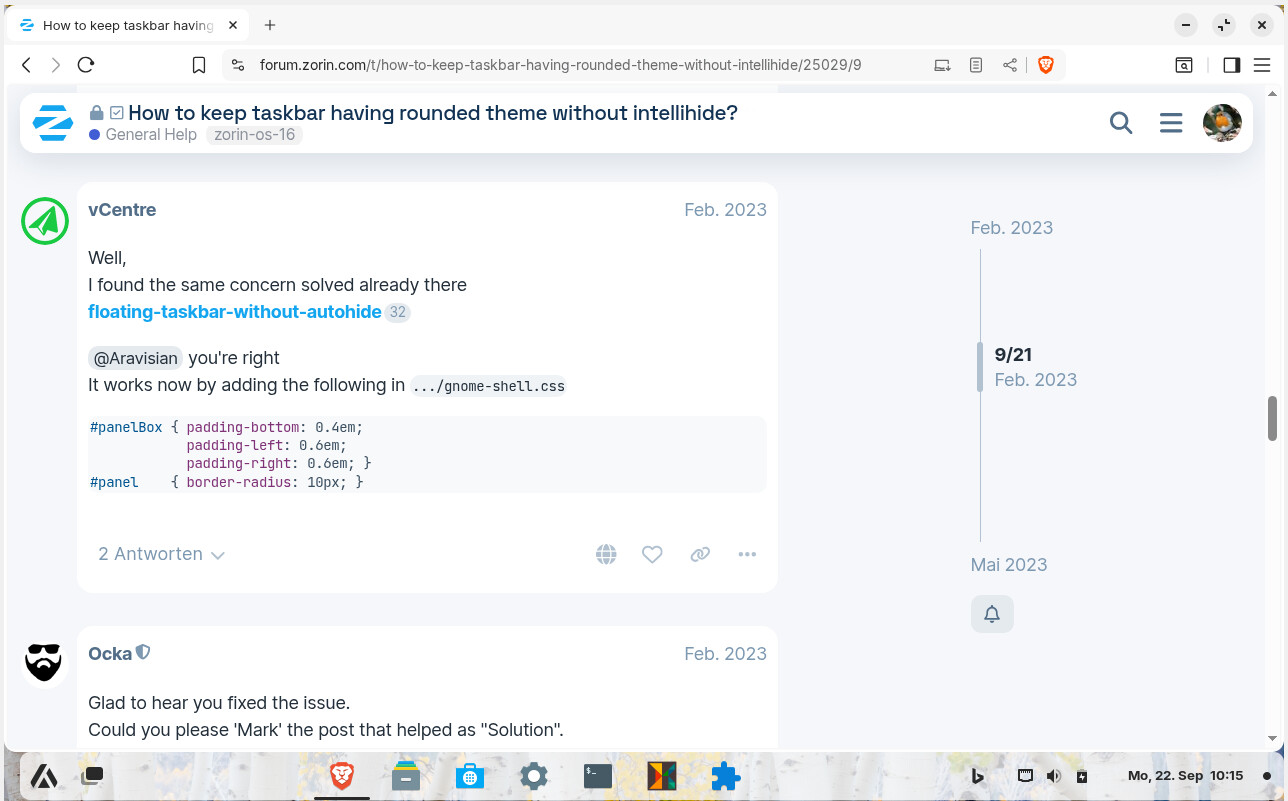Screen dimensions: 1288x801
Task: Click the Brave Shields lion icon
Action: 1046,65
